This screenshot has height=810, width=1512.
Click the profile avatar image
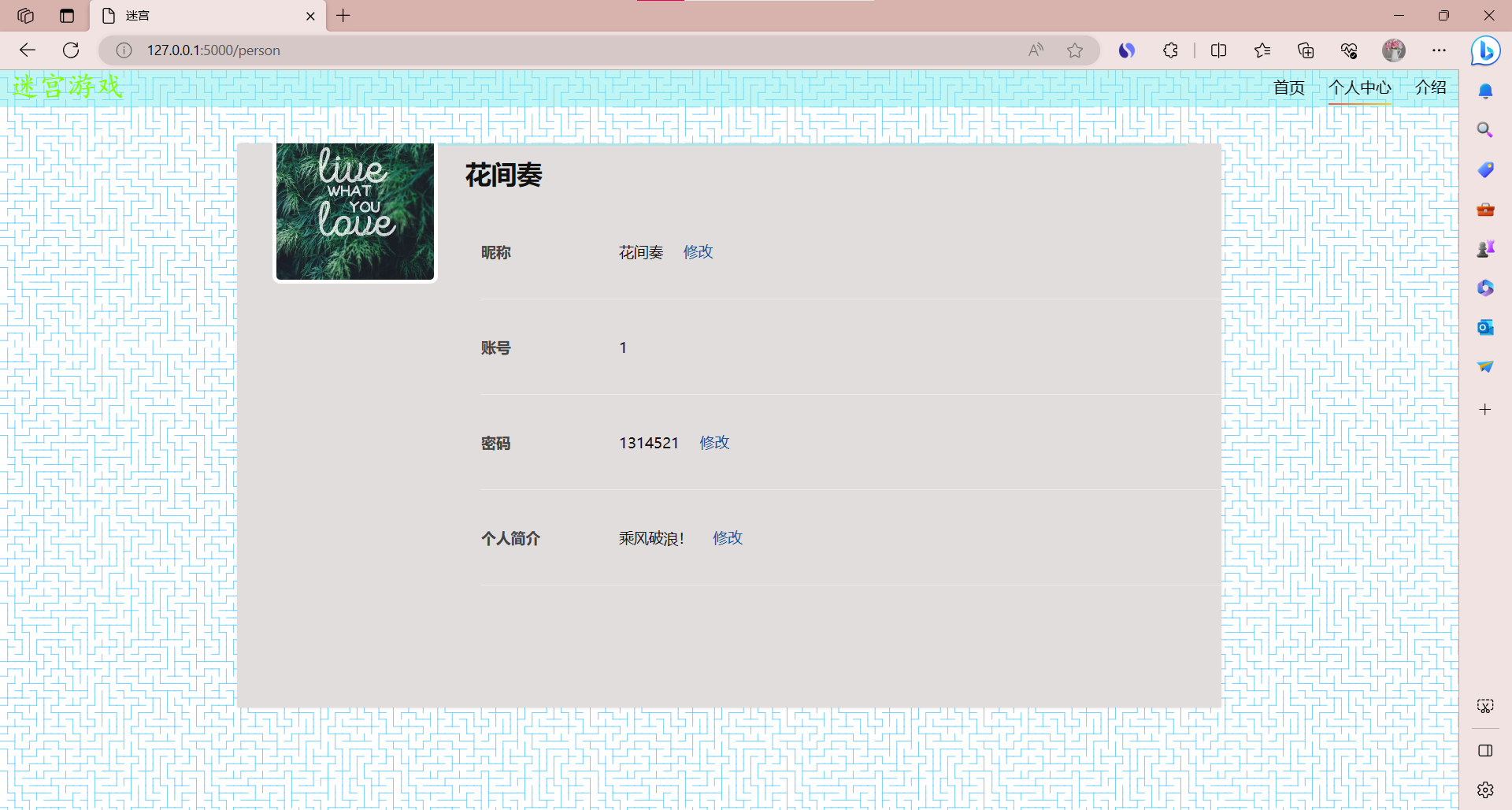[x=355, y=211]
